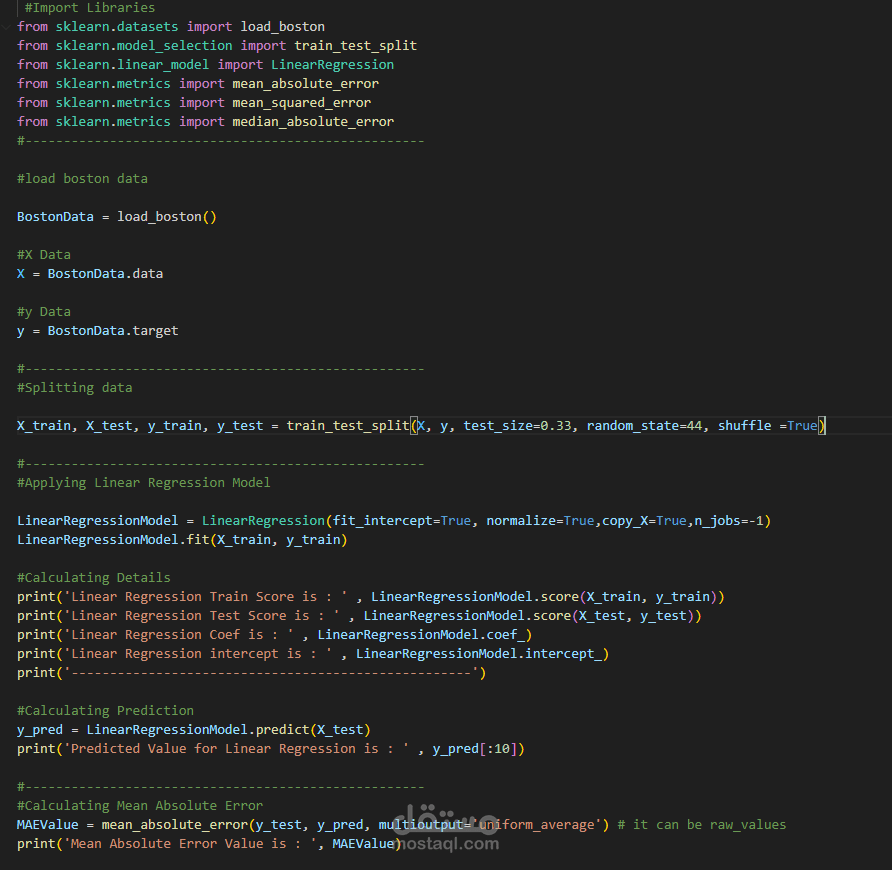Click 'score(X_test, y_test)' call
This screenshot has width=892, height=870.
pos(613,616)
